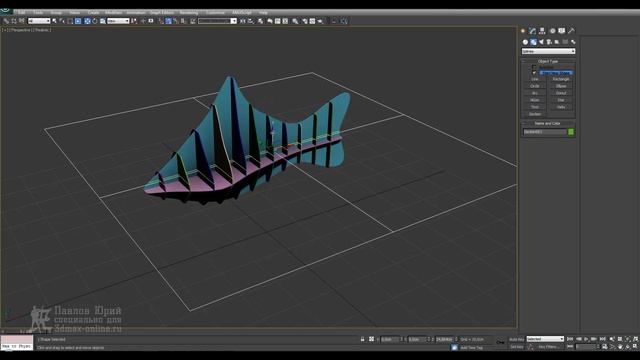Click the Play Animation button
This screenshot has height=360, width=640.
point(586,339)
